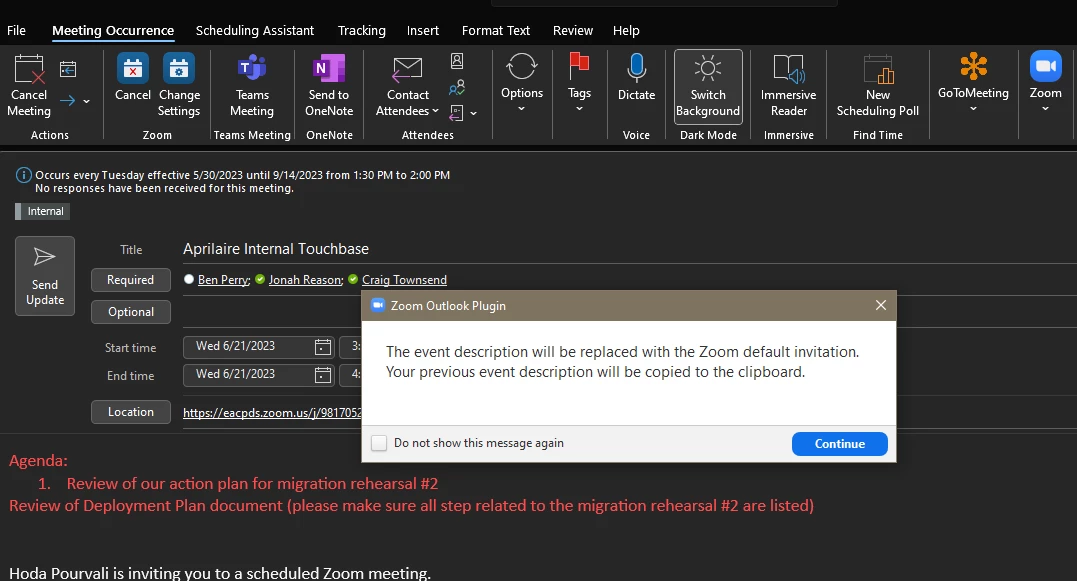Click the Required attendees button

point(131,280)
